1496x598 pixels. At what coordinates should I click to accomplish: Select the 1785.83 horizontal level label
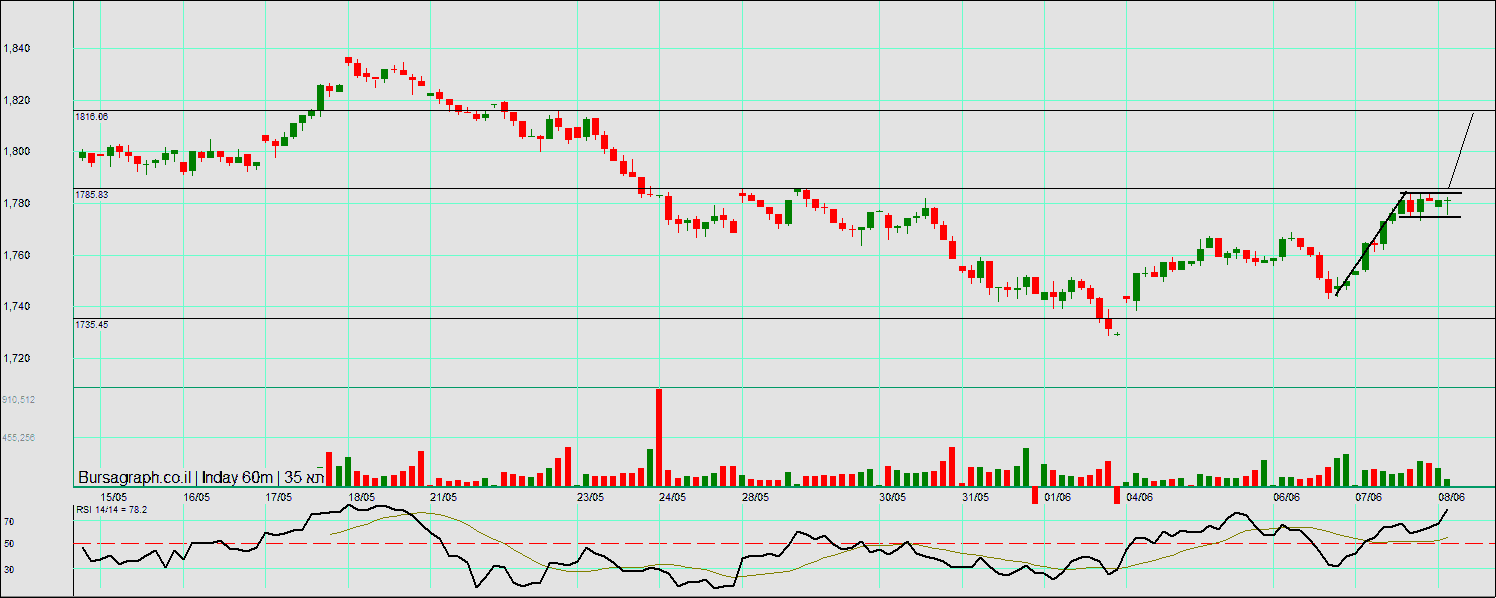(x=92, y=195)
